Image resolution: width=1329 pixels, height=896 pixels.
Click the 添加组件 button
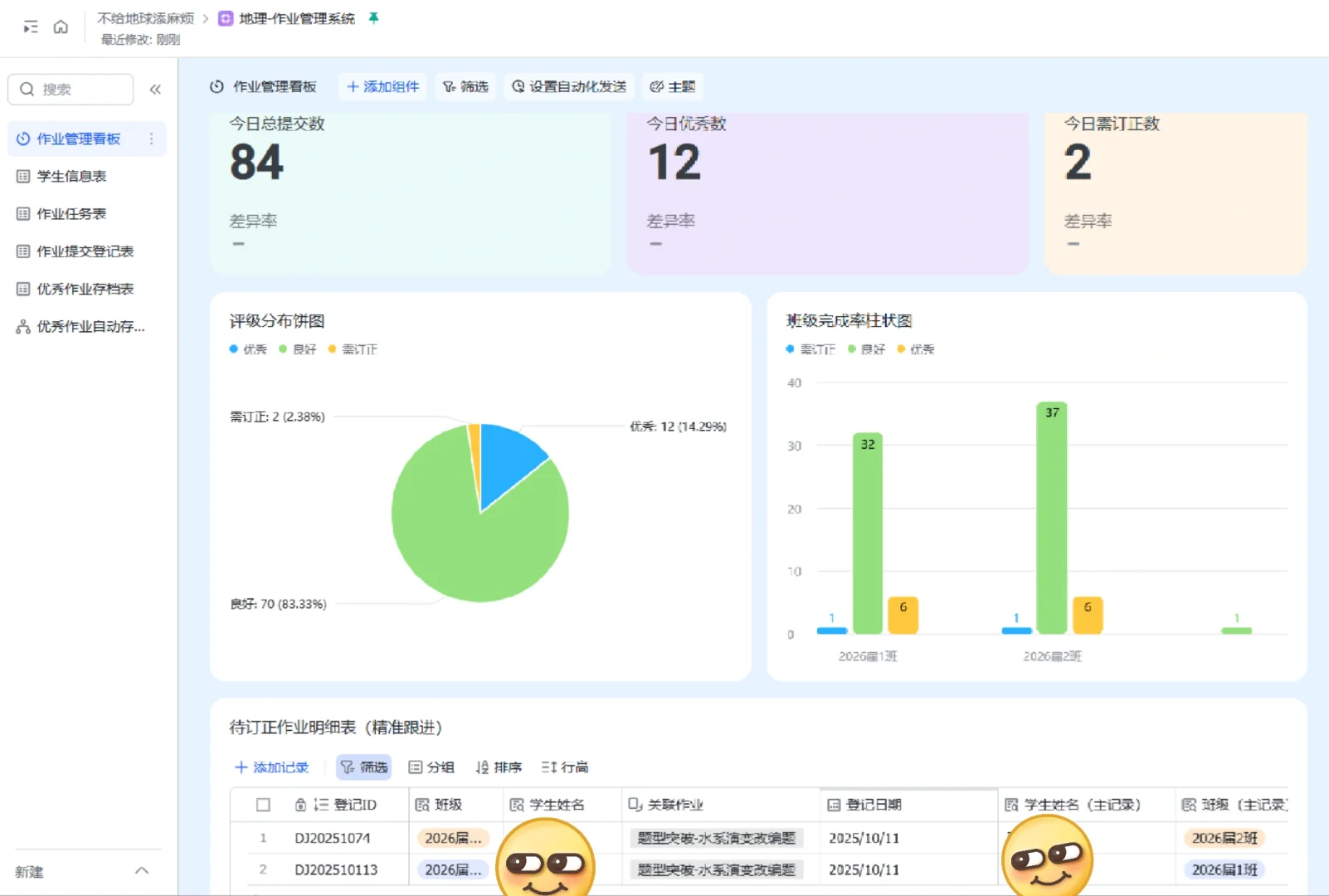click(x=382, y=86)
